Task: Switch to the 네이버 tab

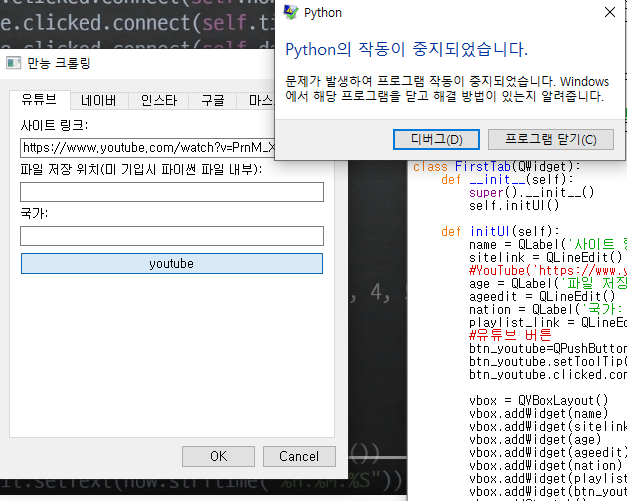Action: pos(99,100)
